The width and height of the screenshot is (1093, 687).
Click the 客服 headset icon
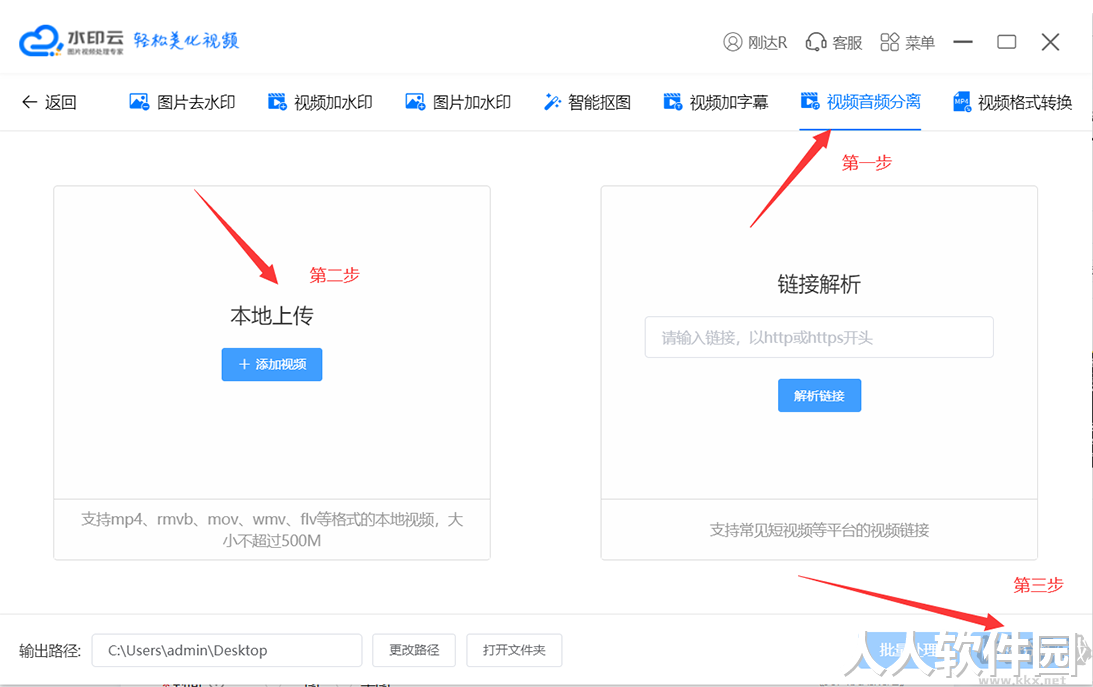(816, 43)
